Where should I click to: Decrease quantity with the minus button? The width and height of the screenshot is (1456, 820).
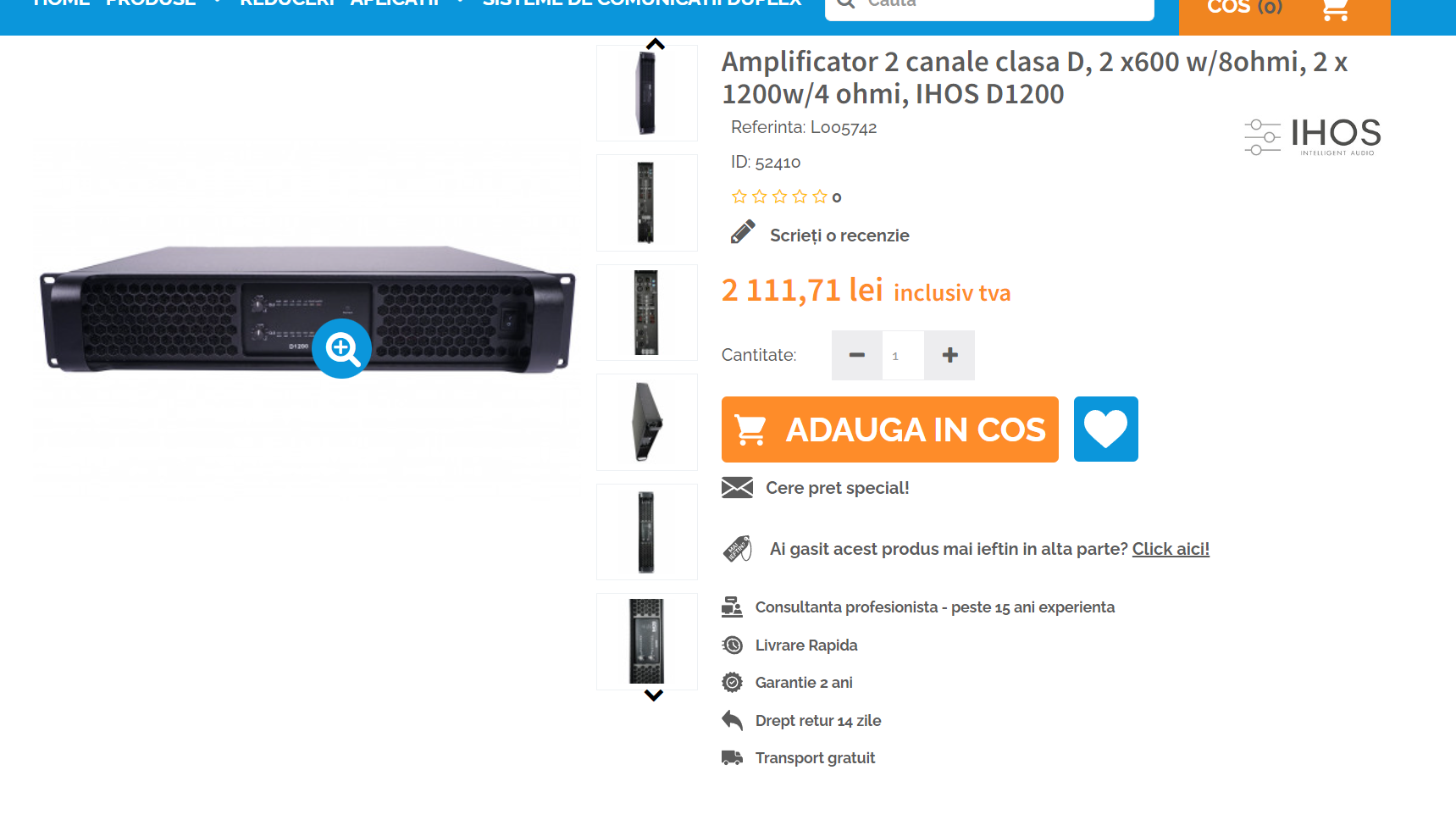click(856, 355)
